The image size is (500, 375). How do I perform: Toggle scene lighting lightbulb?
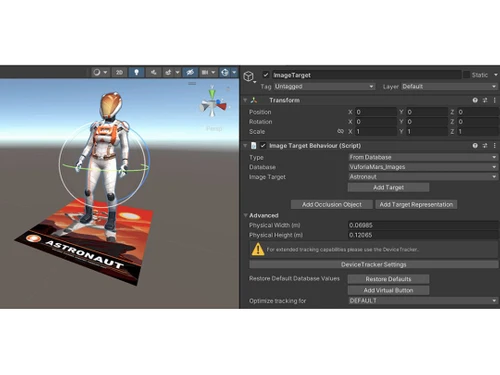point(136,72)
